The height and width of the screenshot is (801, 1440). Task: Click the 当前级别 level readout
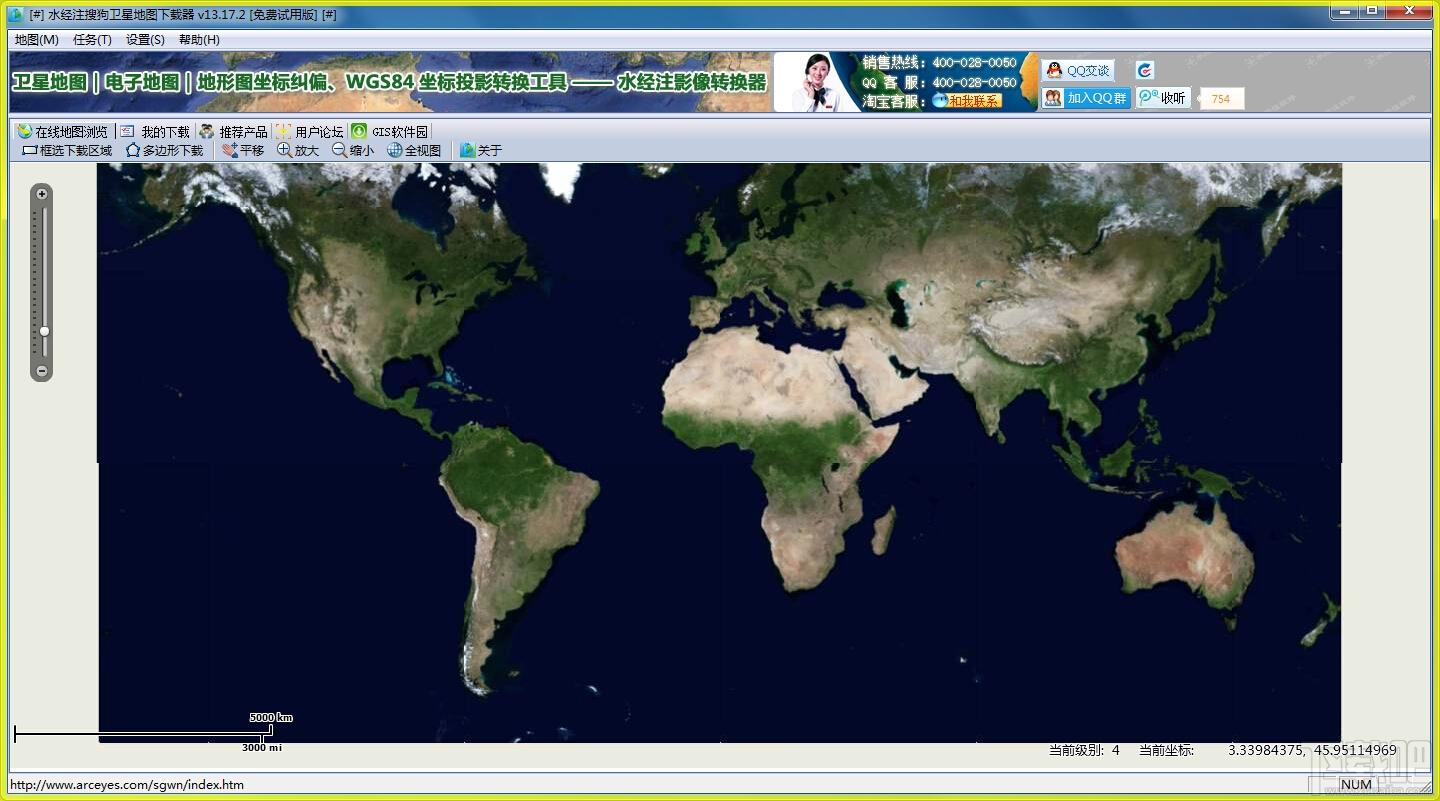click(1084, 750)
